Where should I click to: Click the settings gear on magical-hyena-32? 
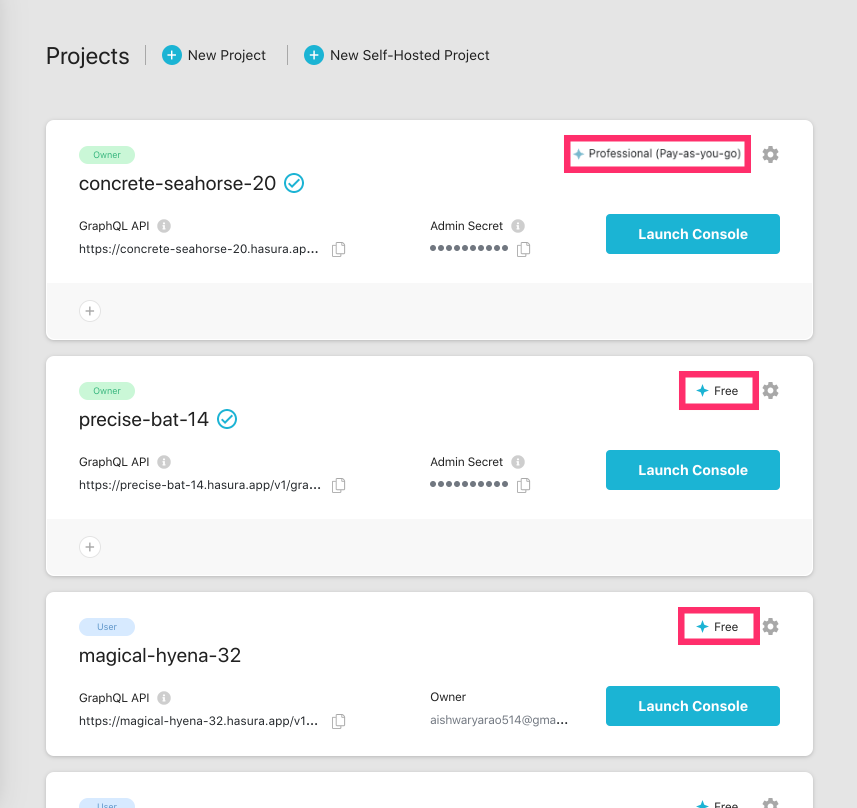(x=770, y=626)
